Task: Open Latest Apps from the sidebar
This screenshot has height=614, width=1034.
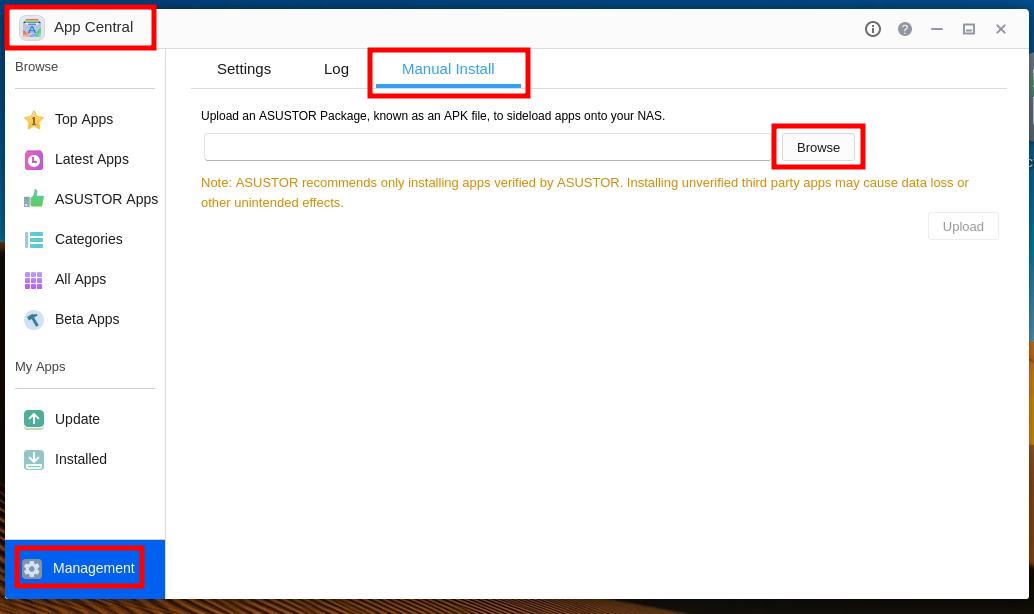Action: [x=34, y=159]
